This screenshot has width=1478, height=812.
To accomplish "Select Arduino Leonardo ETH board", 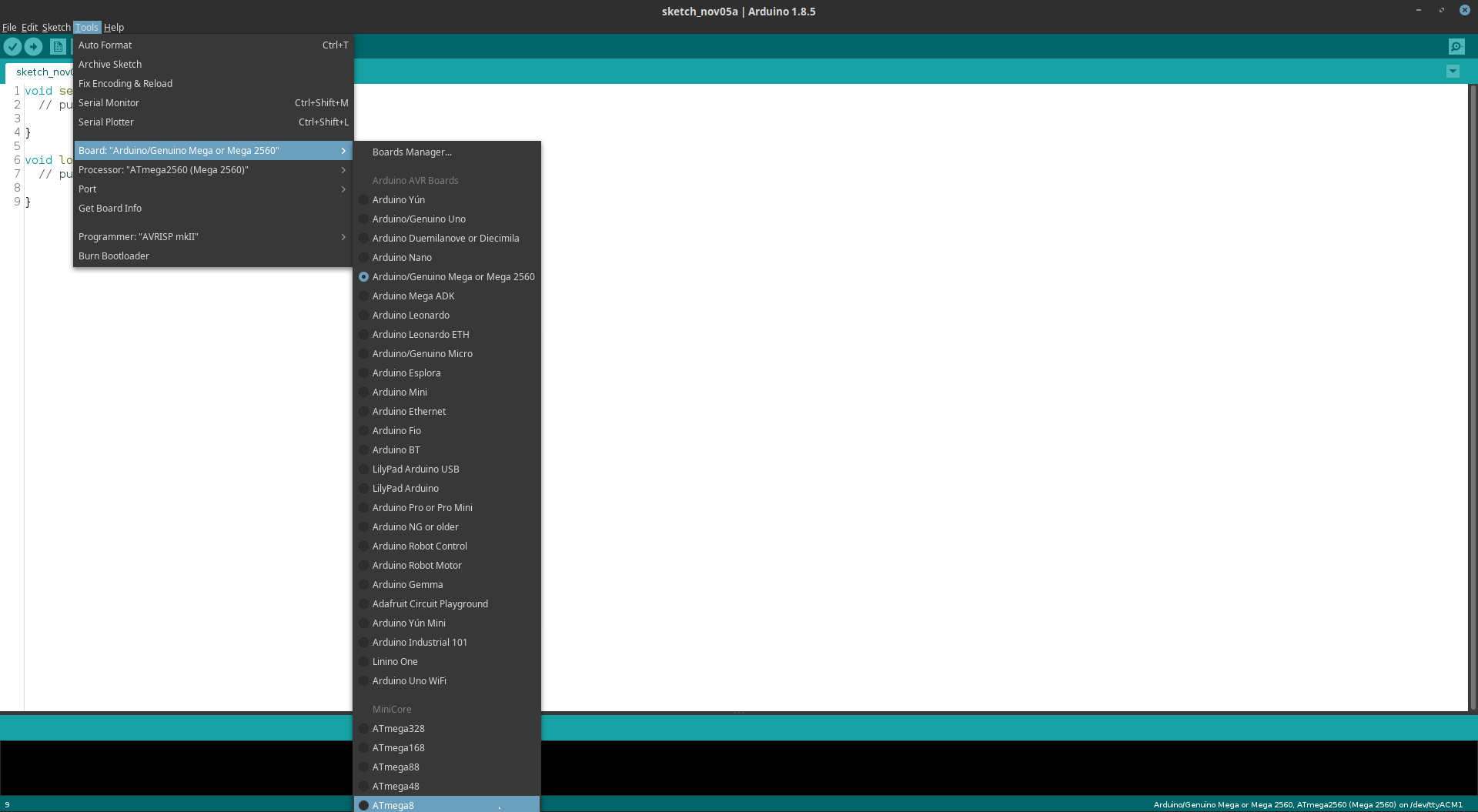I will tap(447, 335).
